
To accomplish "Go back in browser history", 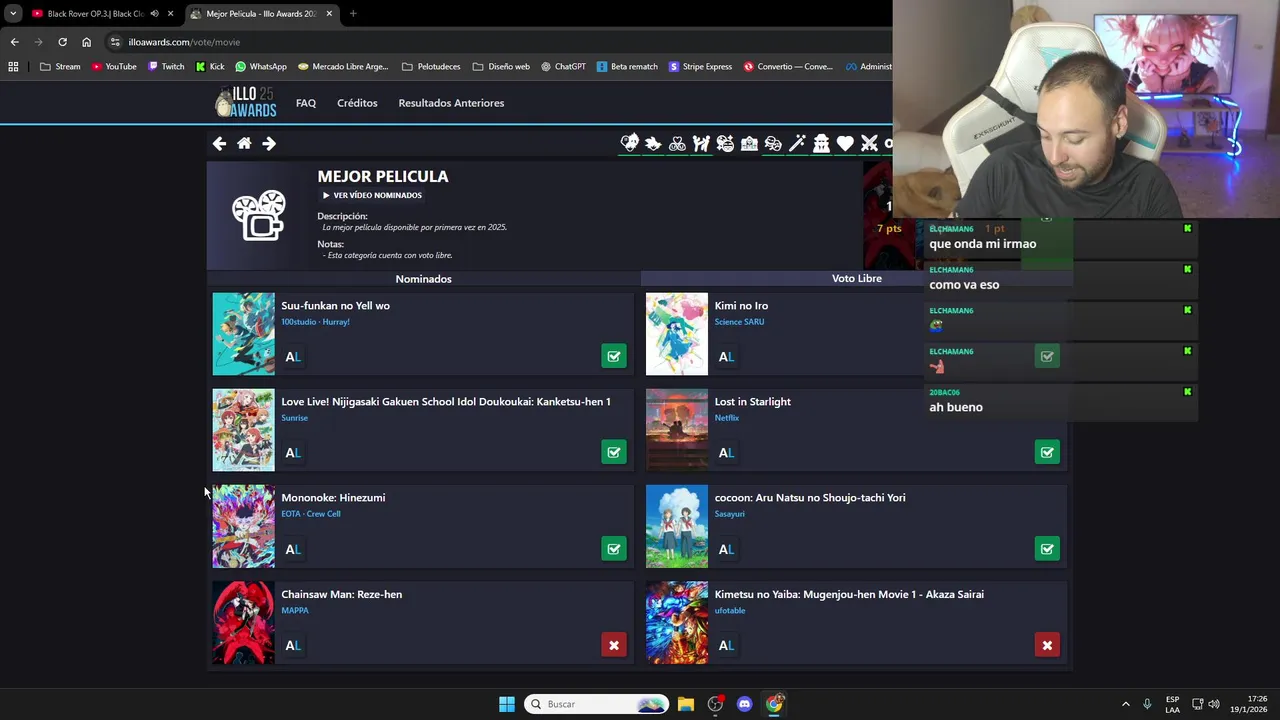I will point(14,42).
